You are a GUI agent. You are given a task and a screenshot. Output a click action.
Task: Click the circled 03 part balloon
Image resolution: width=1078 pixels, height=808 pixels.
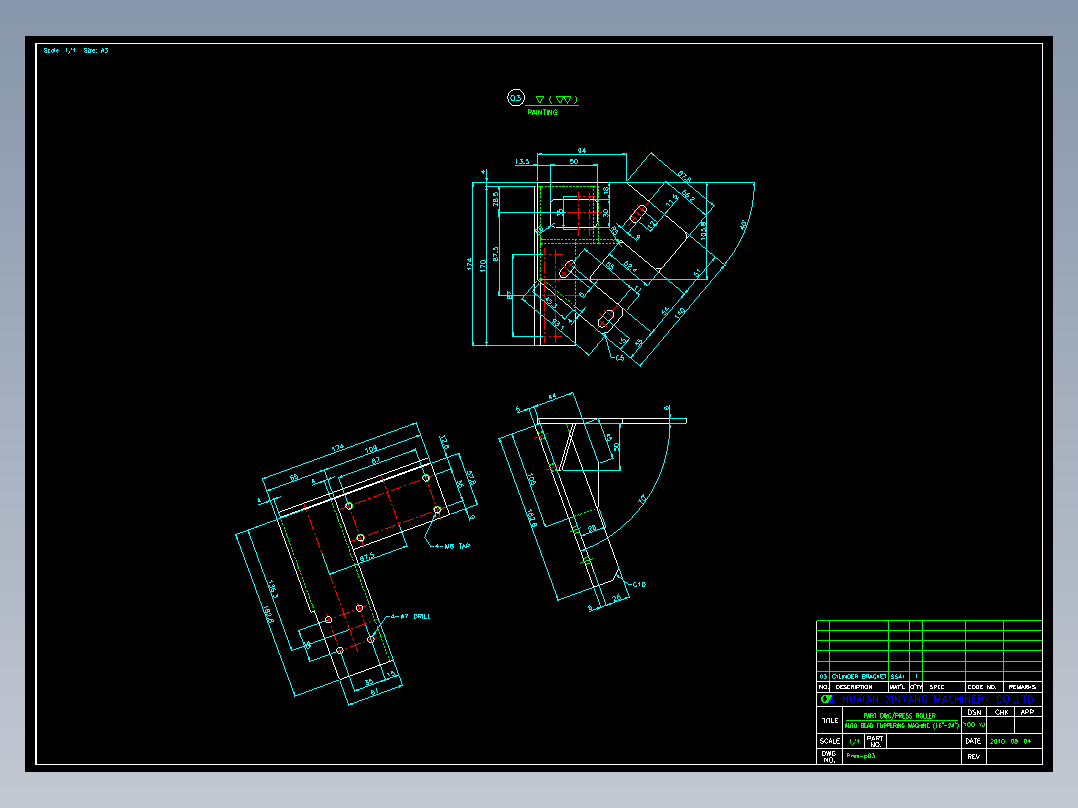516,98
